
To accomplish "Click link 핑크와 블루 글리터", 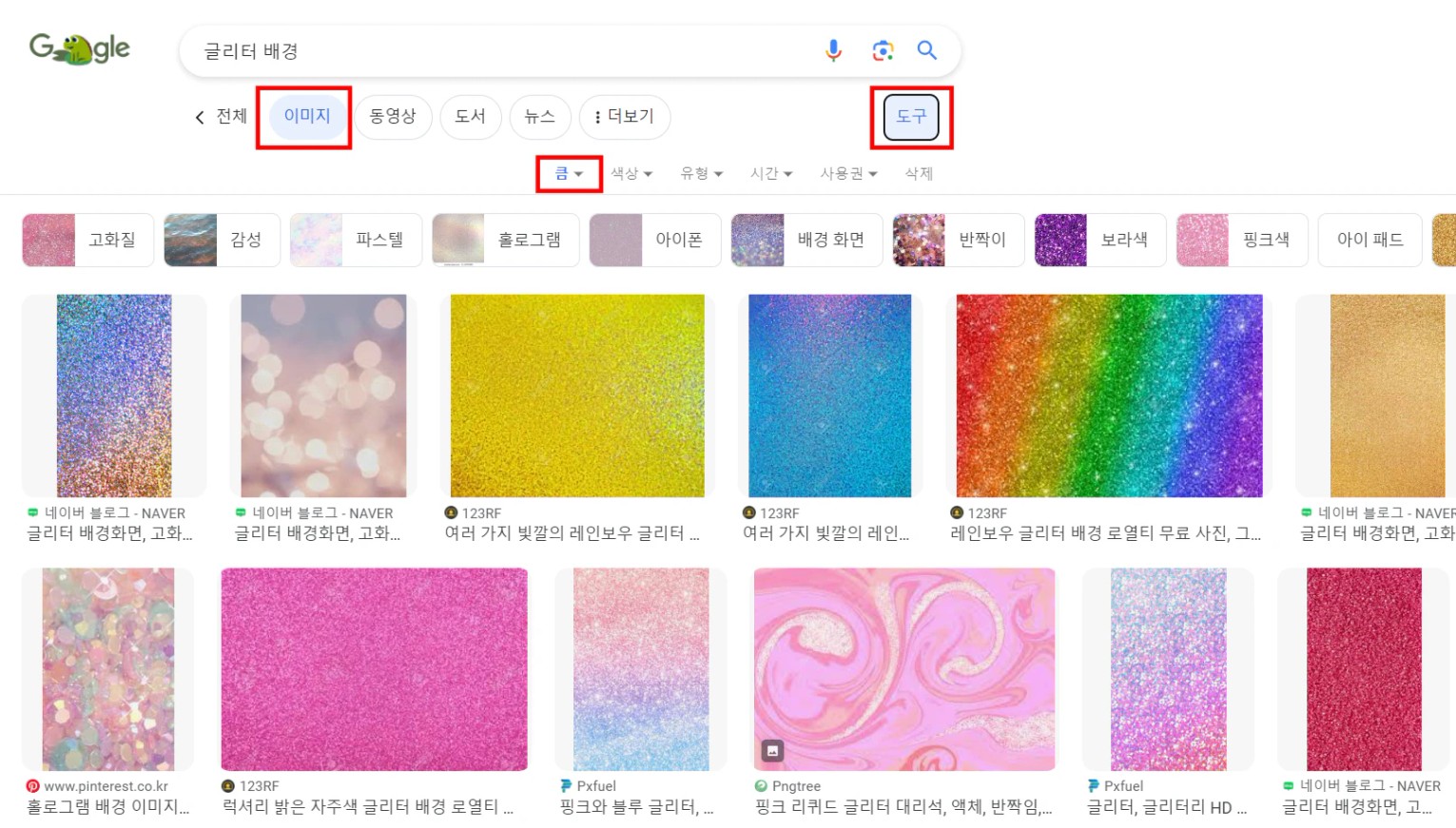I will (636, 807).
